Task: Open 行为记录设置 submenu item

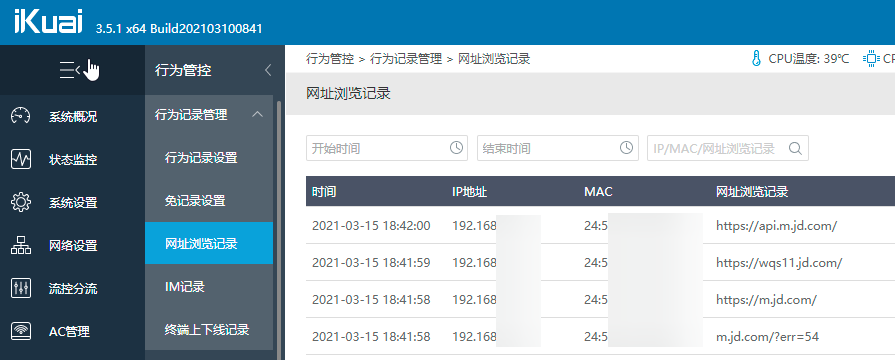Action: (209, 158)
